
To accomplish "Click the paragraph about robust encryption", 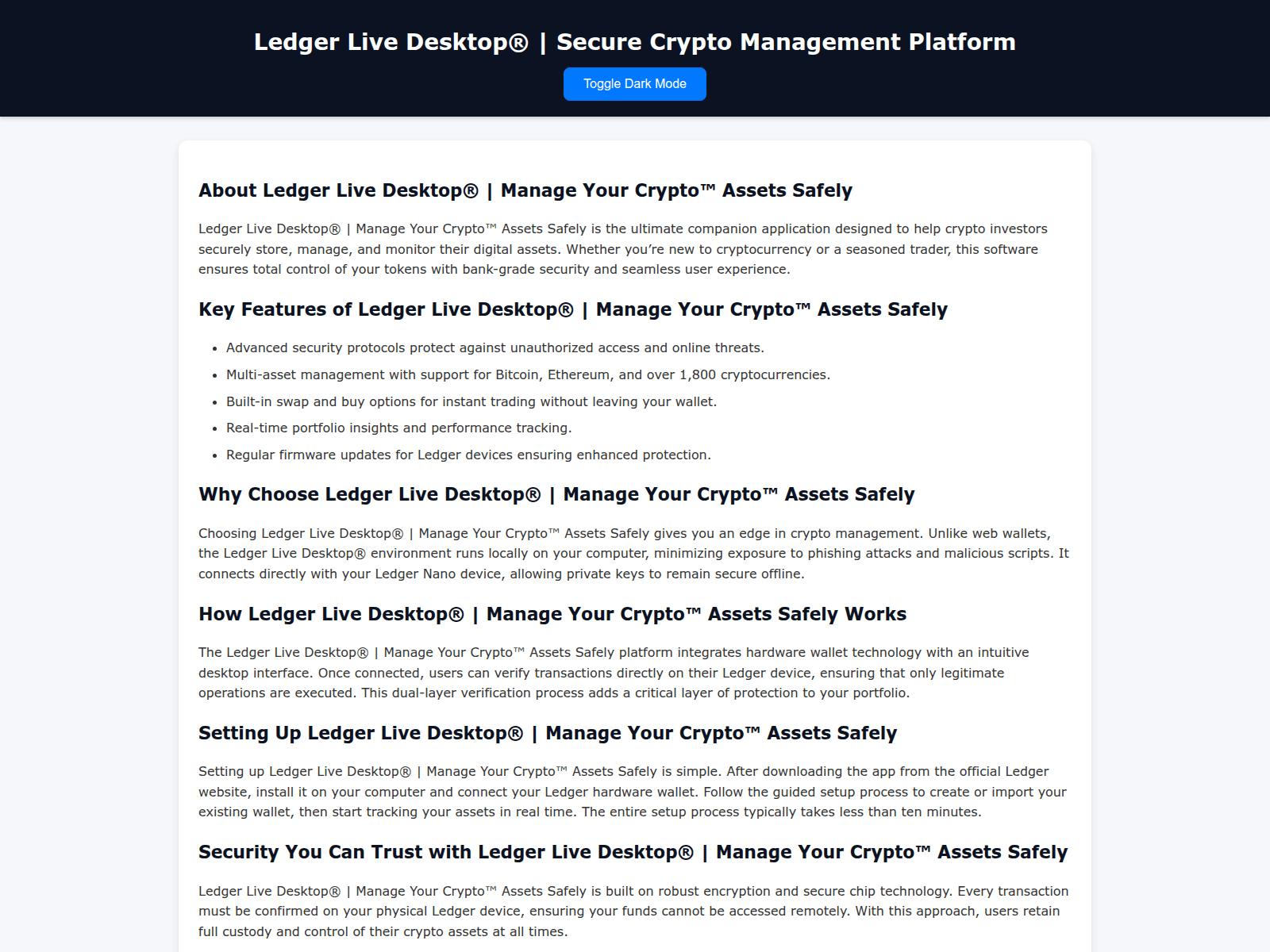I will click(633, 911).
